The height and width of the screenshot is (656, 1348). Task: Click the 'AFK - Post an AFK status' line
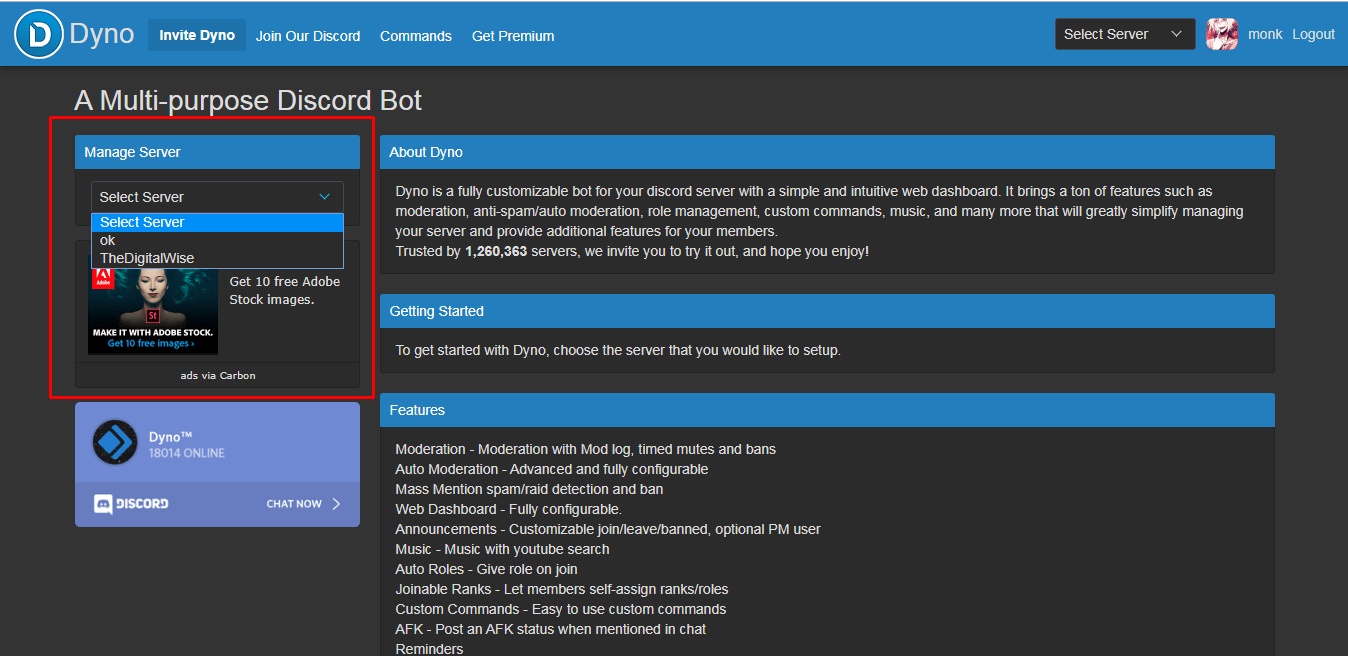[x=551, y=629]
